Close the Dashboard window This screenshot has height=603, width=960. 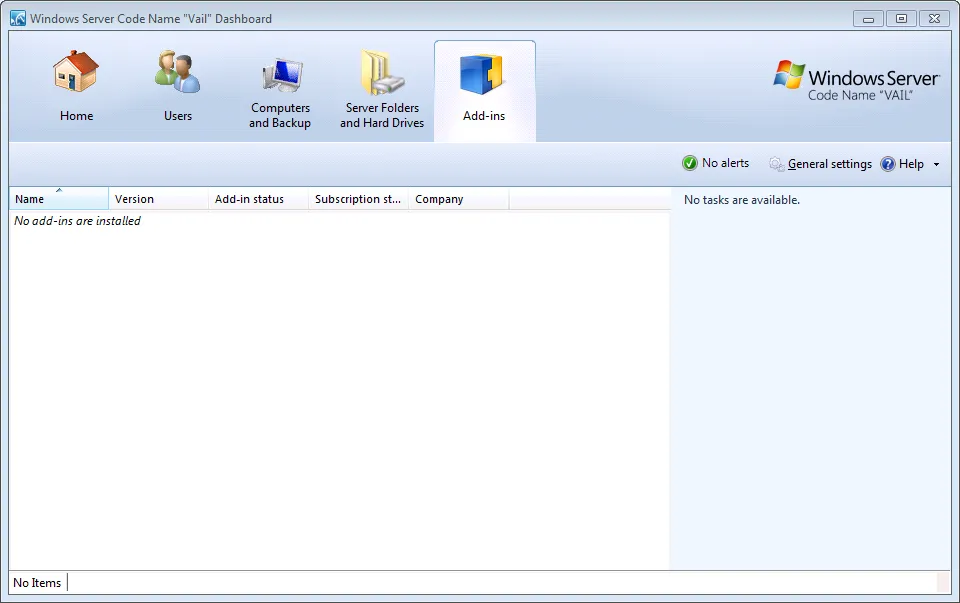[x=934, y=19]
